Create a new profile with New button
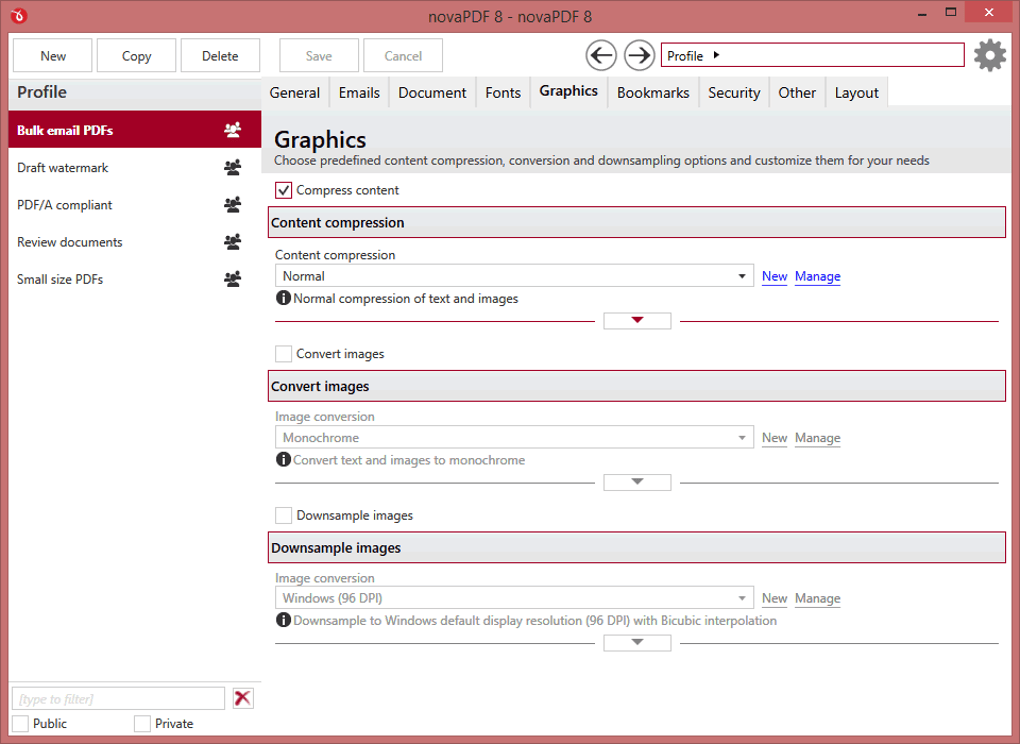1020x744 pixels. [x=53, y=56]
